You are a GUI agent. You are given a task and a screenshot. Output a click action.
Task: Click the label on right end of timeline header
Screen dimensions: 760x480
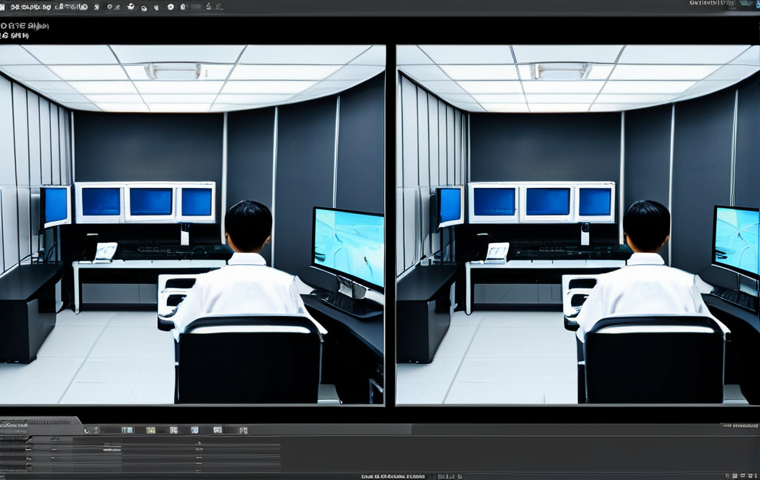pyautogui.click(x=739, y=426)
